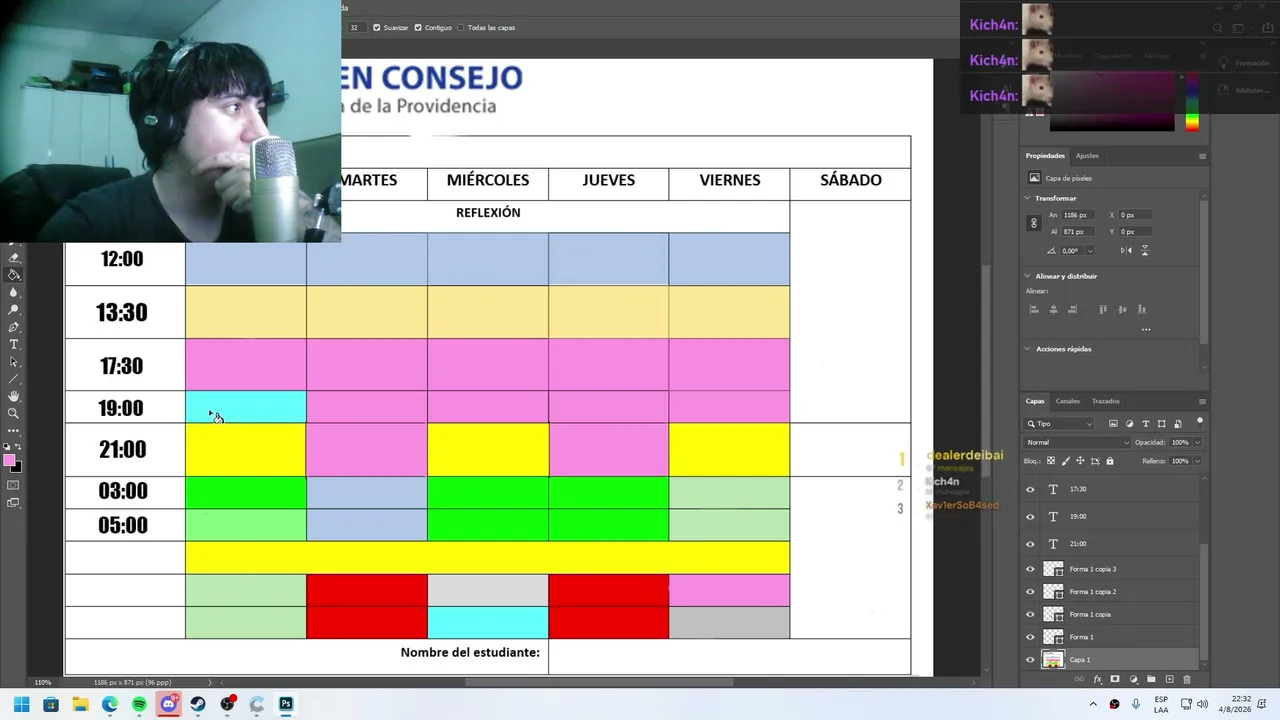Toggle Quick Mask mode

pyautogui.click(x=14, y=485)
